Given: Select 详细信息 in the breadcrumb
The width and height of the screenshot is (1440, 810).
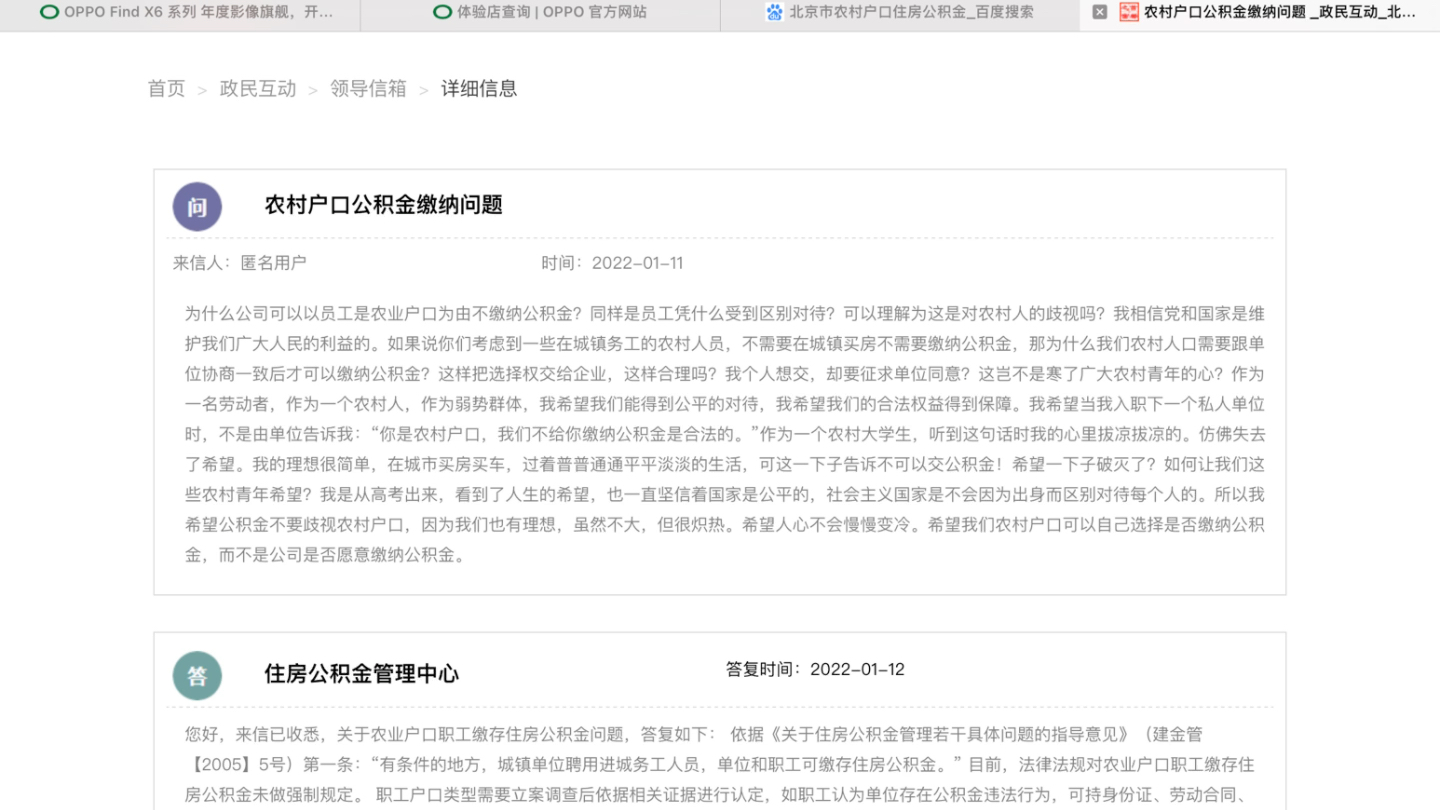Looking at the screenshot, I should (477, 89).
